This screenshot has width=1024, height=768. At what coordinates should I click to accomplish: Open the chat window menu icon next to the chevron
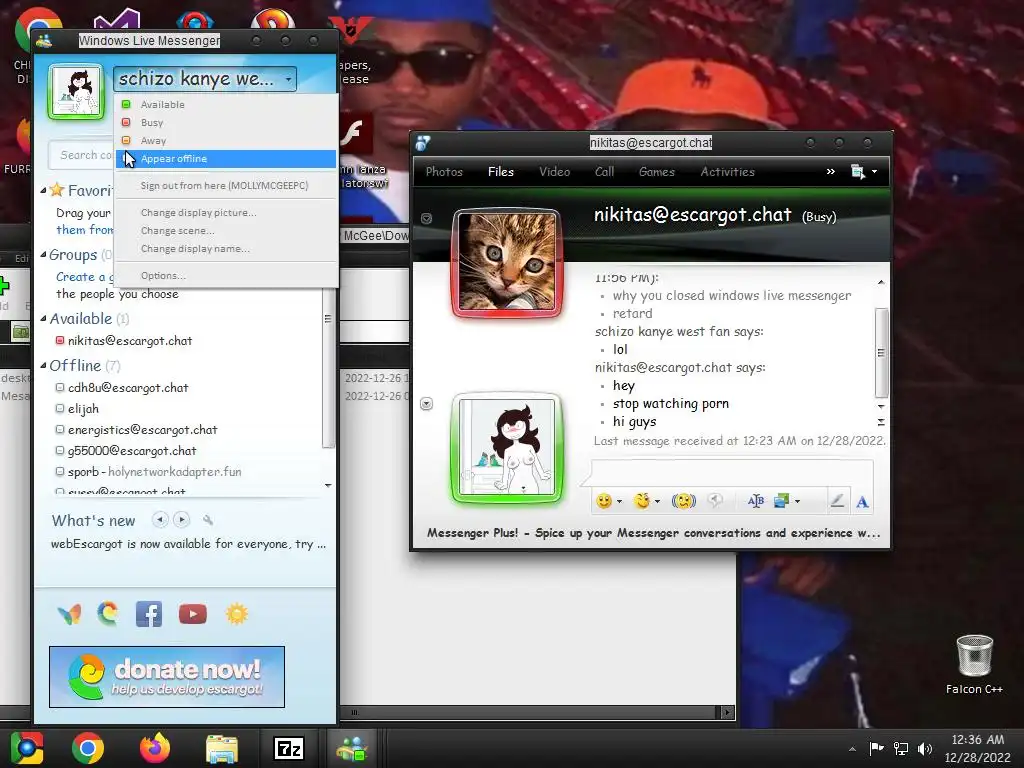point(864,172)
